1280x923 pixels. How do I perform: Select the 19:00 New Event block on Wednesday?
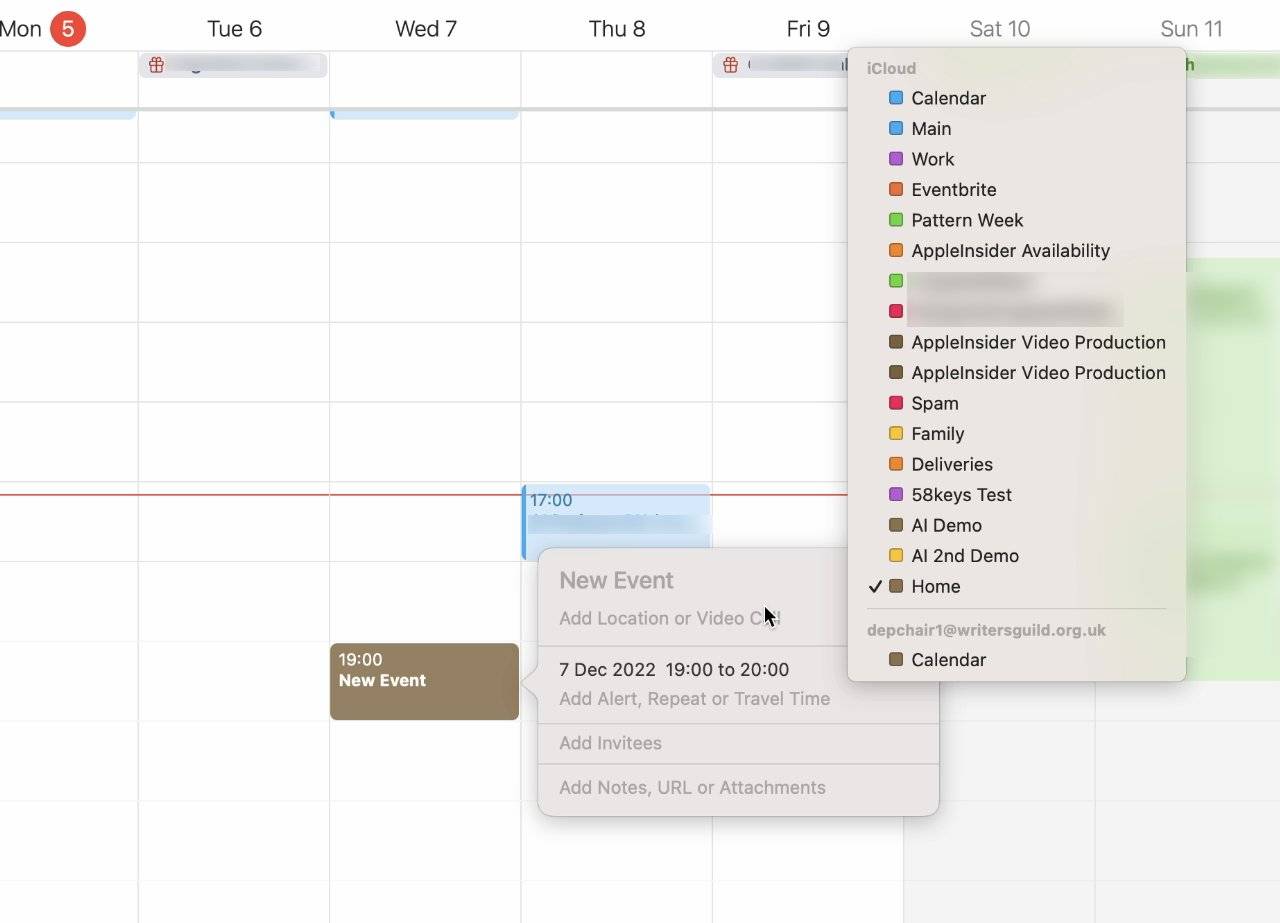(x=423, y=681)
